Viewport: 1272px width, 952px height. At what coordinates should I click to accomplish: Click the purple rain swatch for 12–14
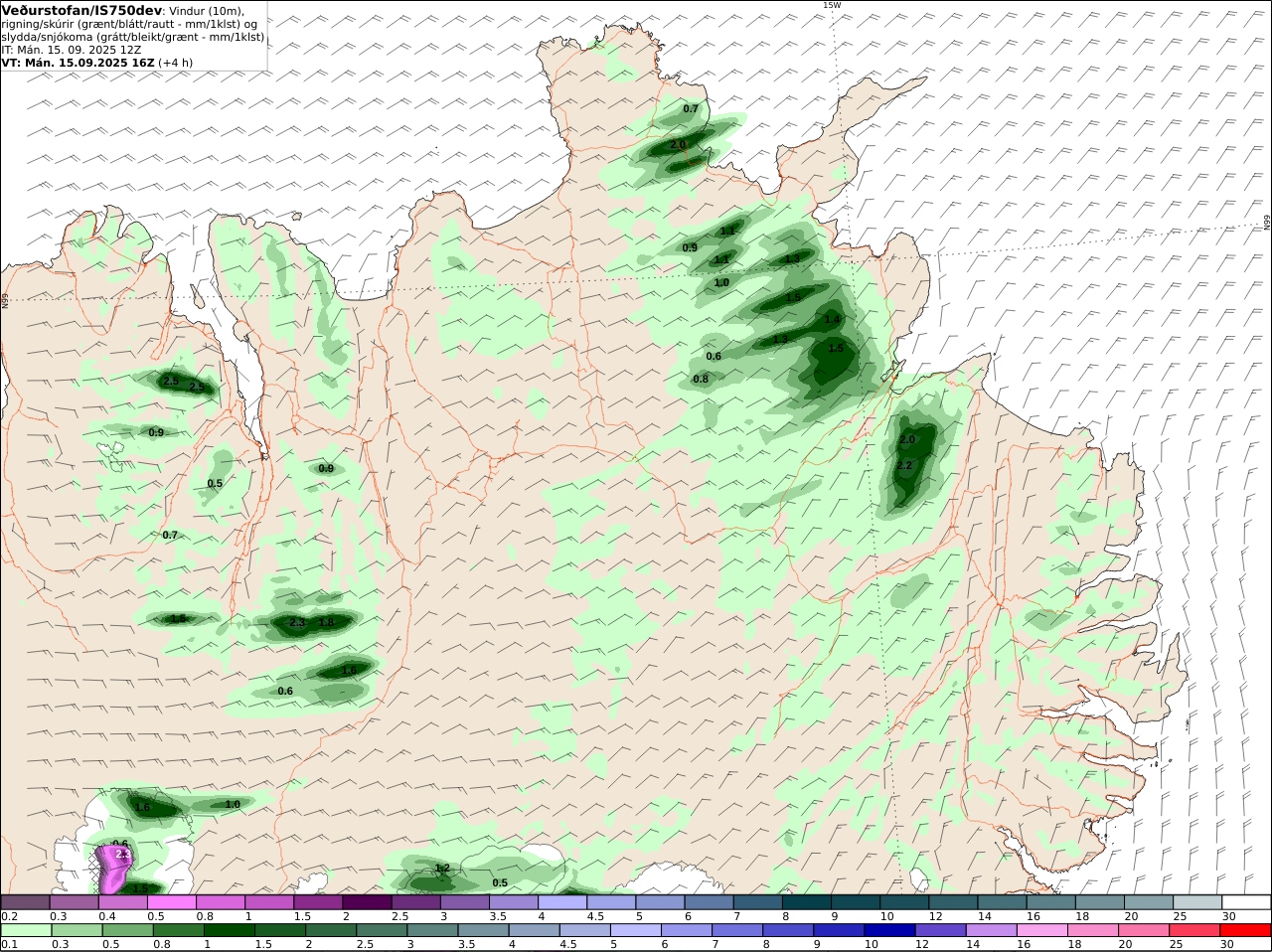[x=940, y=930]
